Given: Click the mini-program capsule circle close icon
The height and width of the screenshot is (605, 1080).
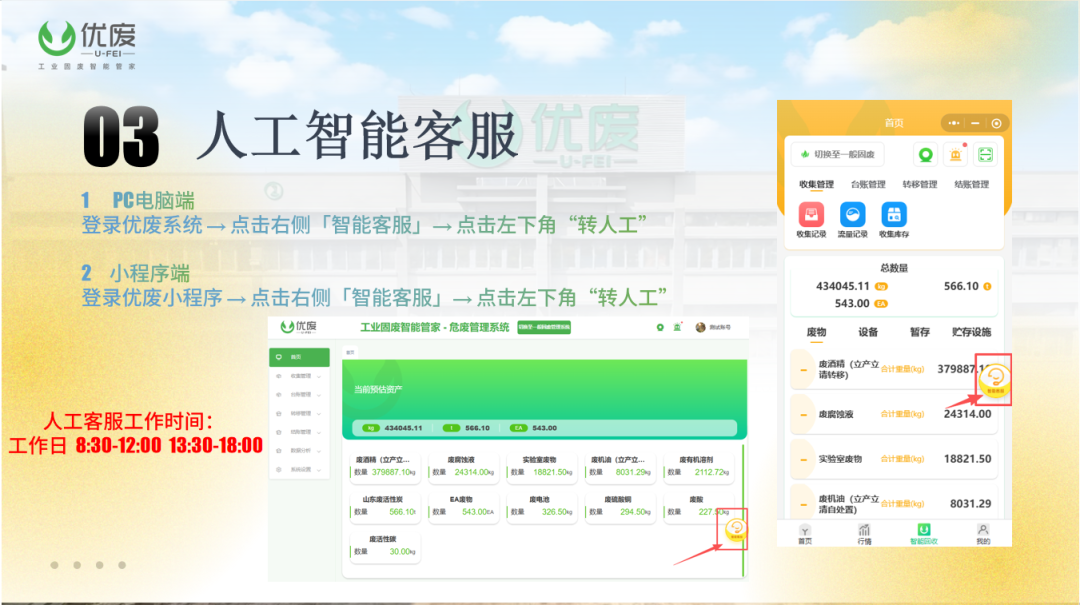Looking at the screenshot, I should tap(996, 123).
